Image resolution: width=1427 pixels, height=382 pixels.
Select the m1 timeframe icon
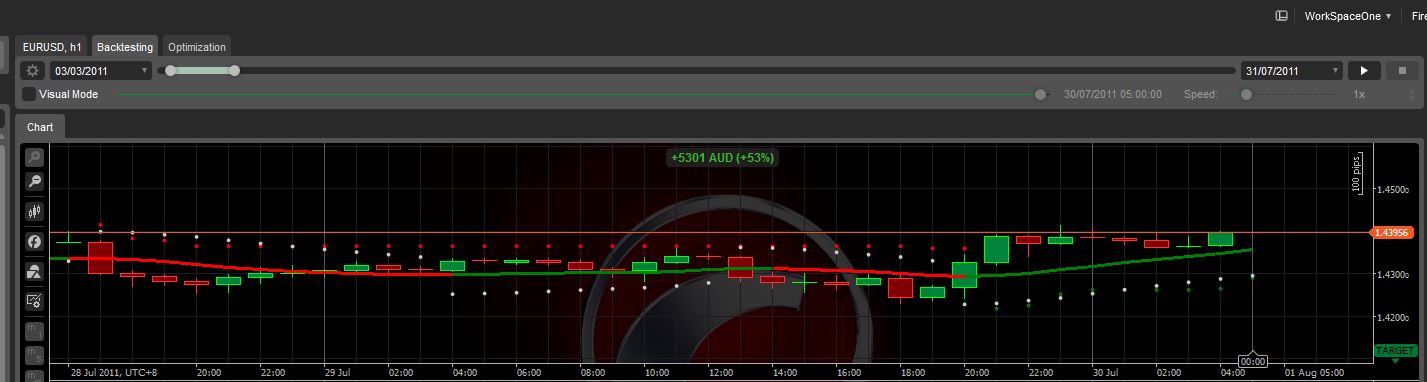(34, 330)
